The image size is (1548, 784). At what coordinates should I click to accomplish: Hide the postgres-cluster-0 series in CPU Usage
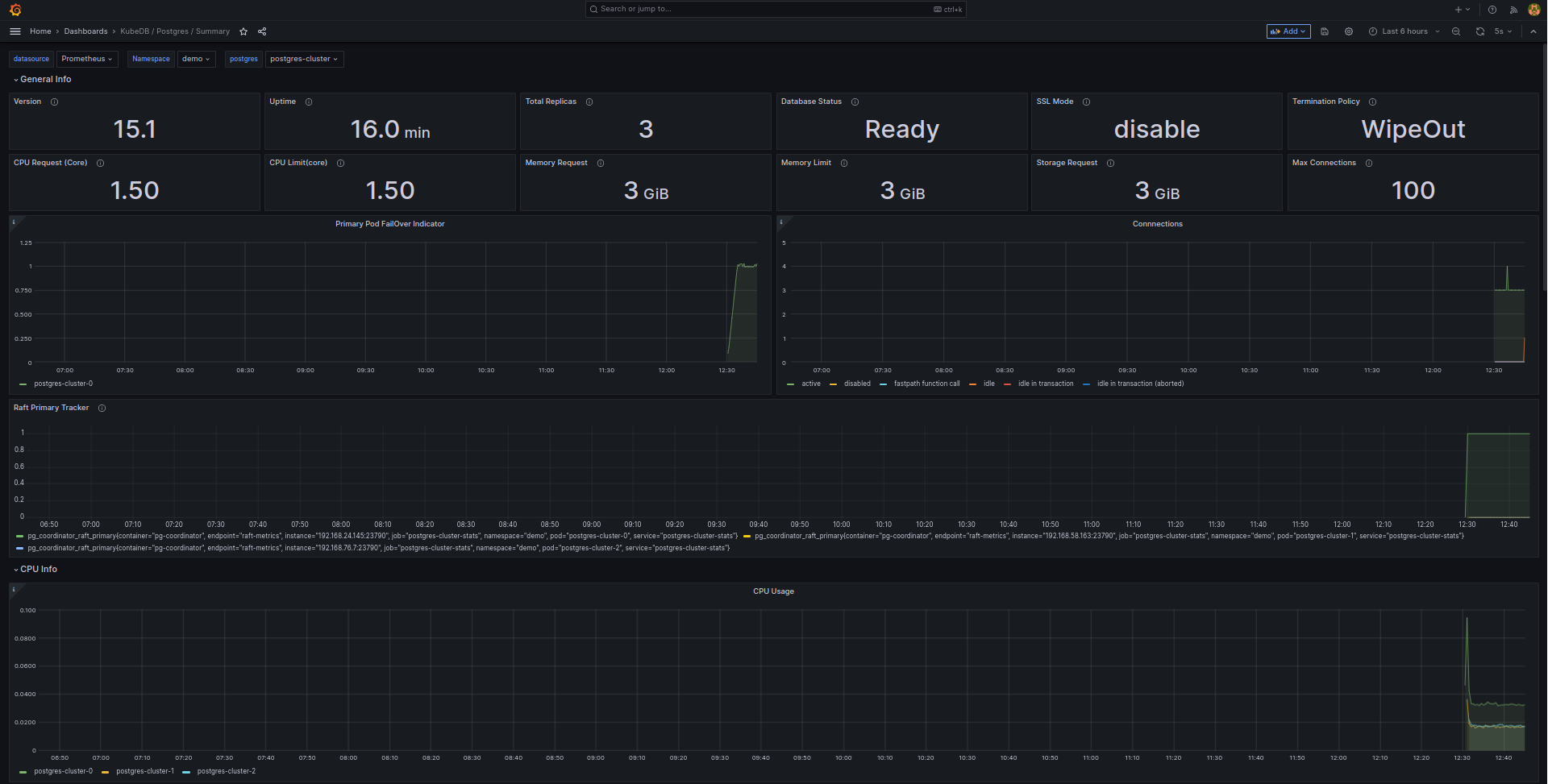click(x=64, y=771)
